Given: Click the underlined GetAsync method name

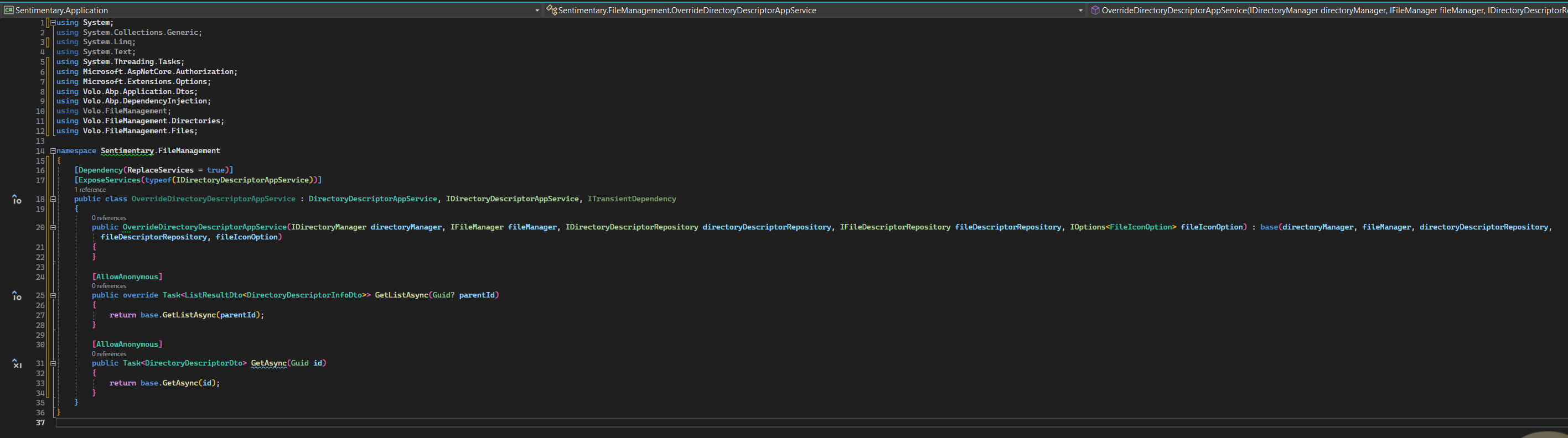Looking at the screenshot, I should pos(268,363).
